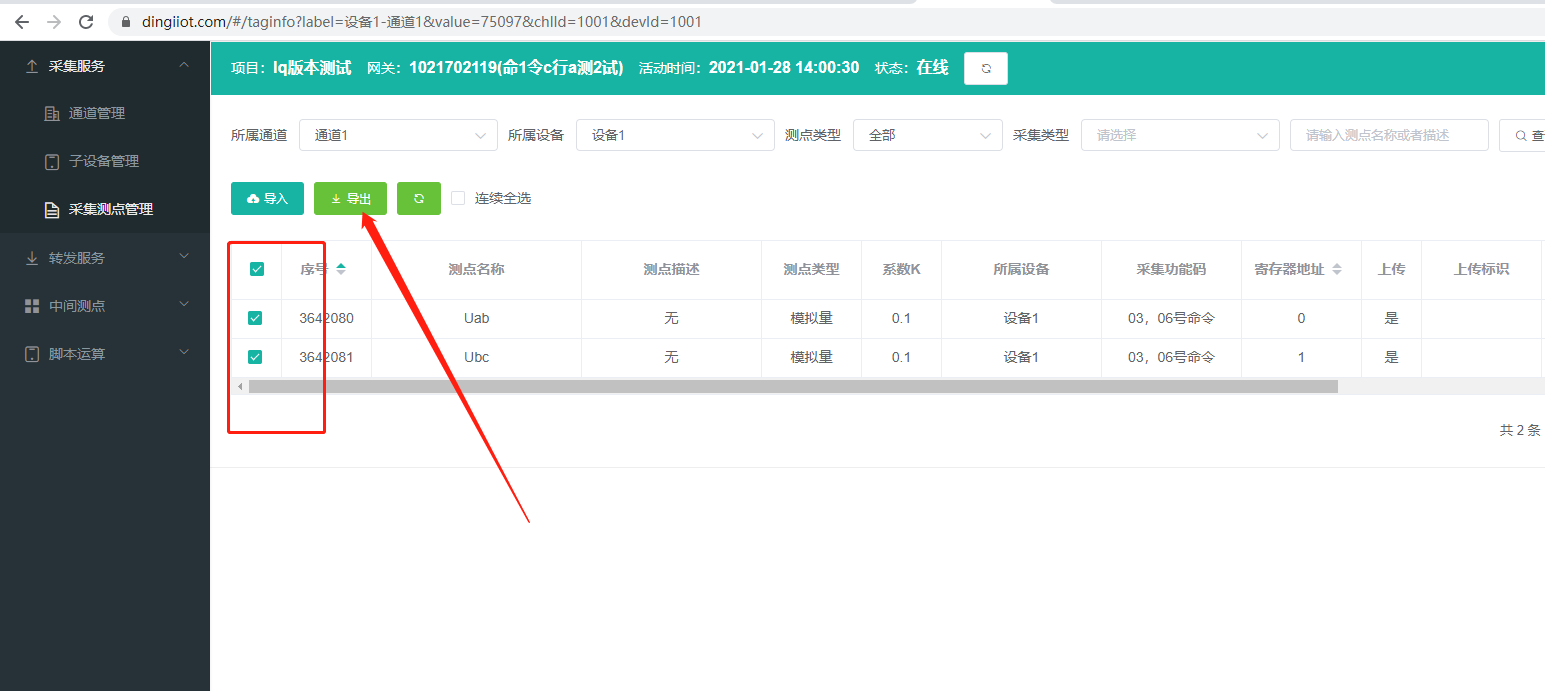Click the left arrow of horizontal scrollbar
This screenshot has height=691, width=1545.
240,386
